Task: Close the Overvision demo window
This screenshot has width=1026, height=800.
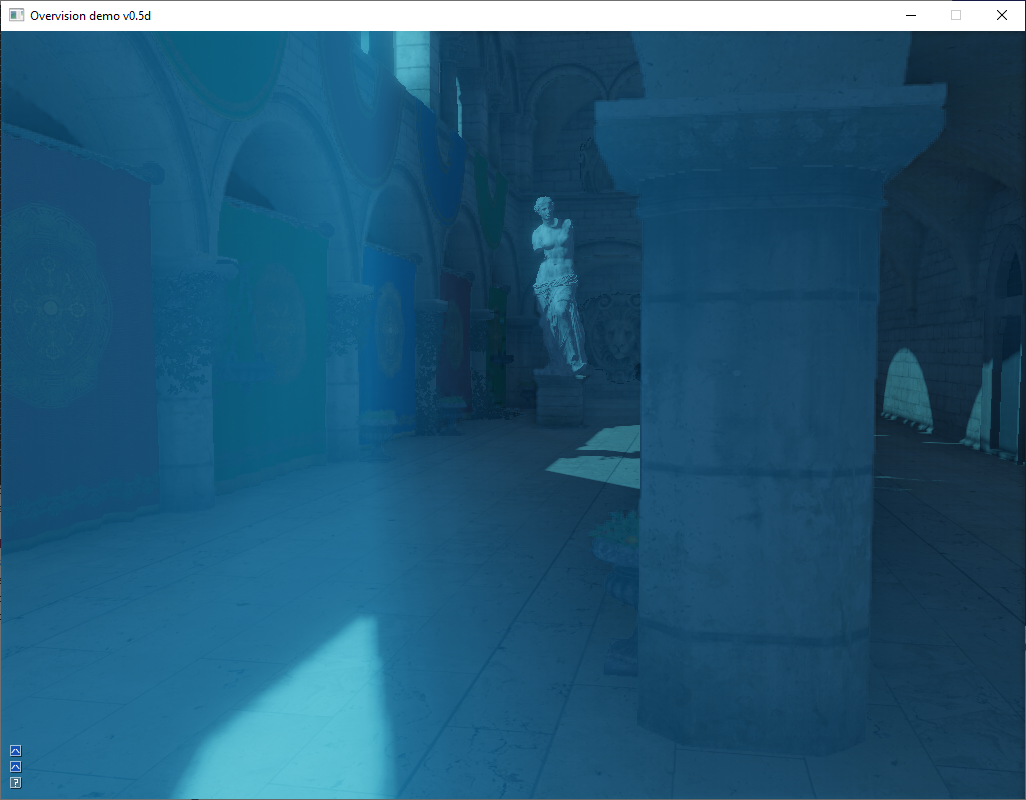Action: [1002, 15]
